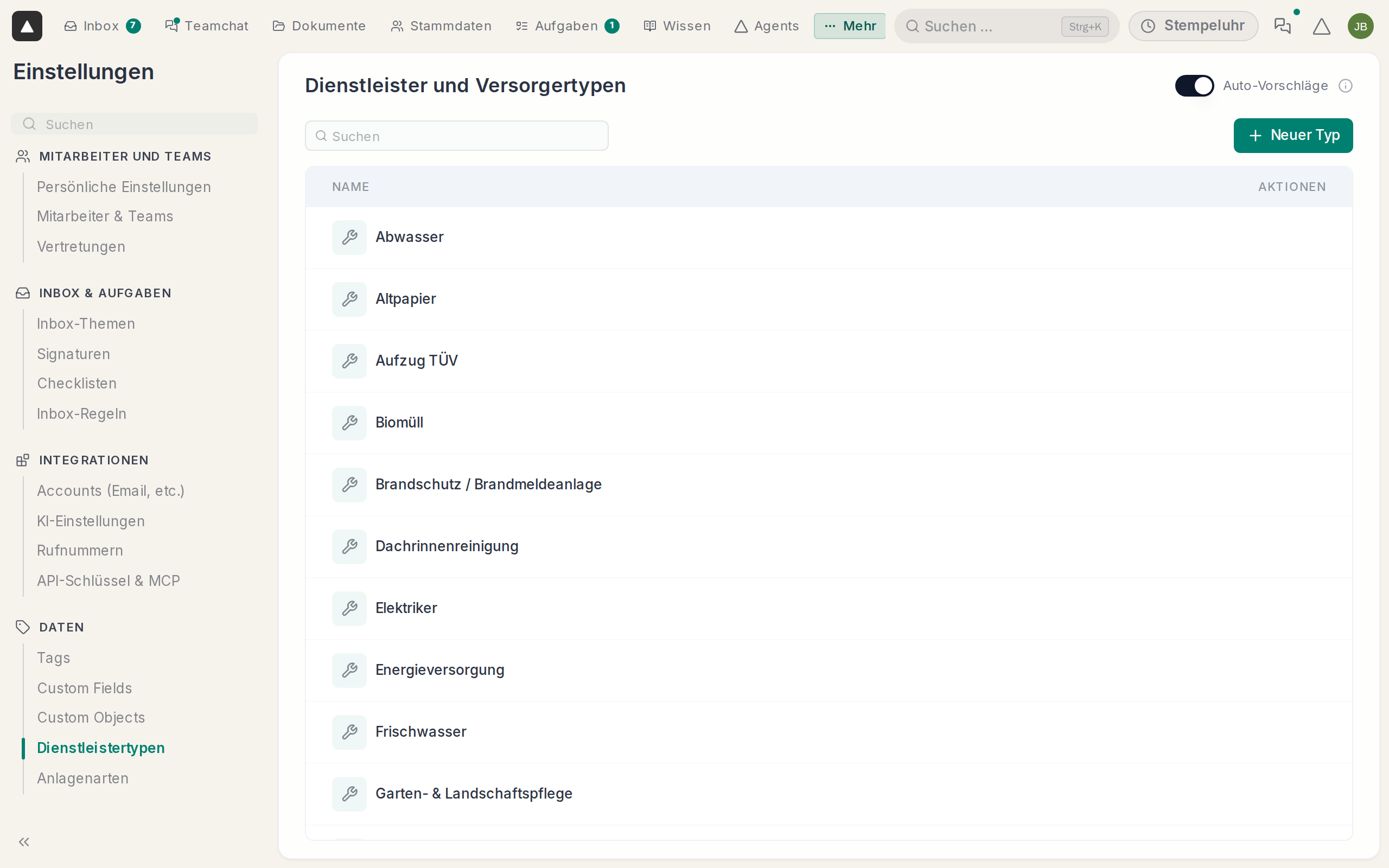Open the Inbox tab

102,26
